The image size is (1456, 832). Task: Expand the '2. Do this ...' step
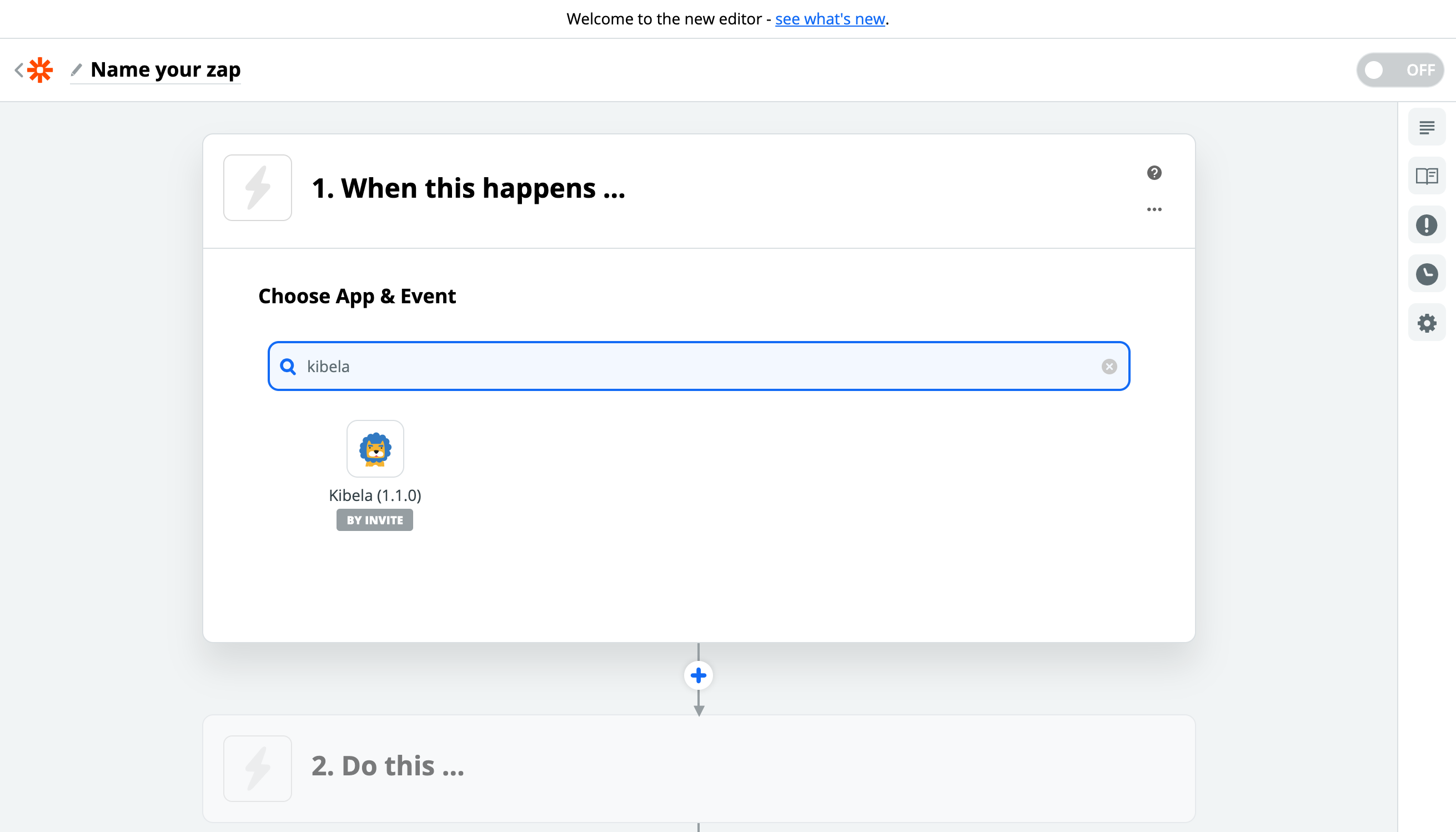tap(387, 766)
